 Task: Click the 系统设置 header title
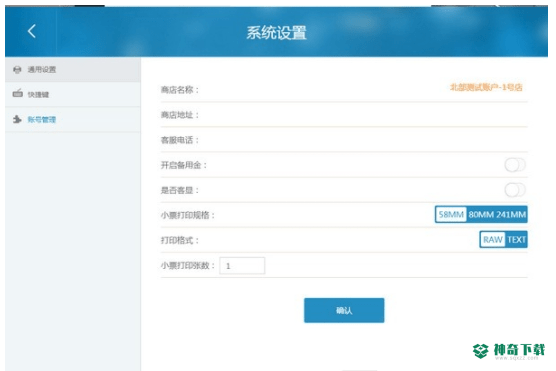277,33
